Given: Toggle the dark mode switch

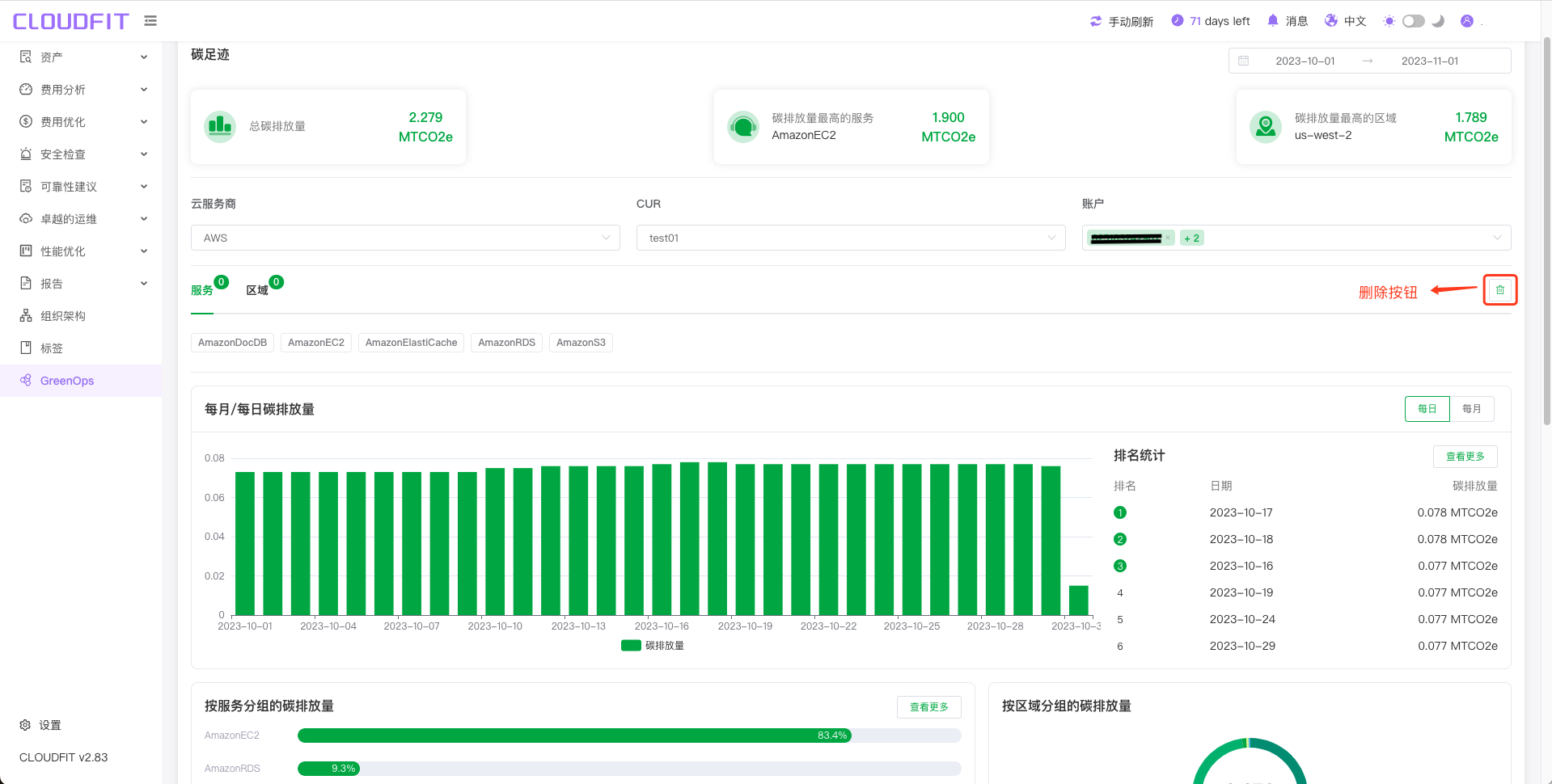Looking at the screenshot, I should point(1414,21).
